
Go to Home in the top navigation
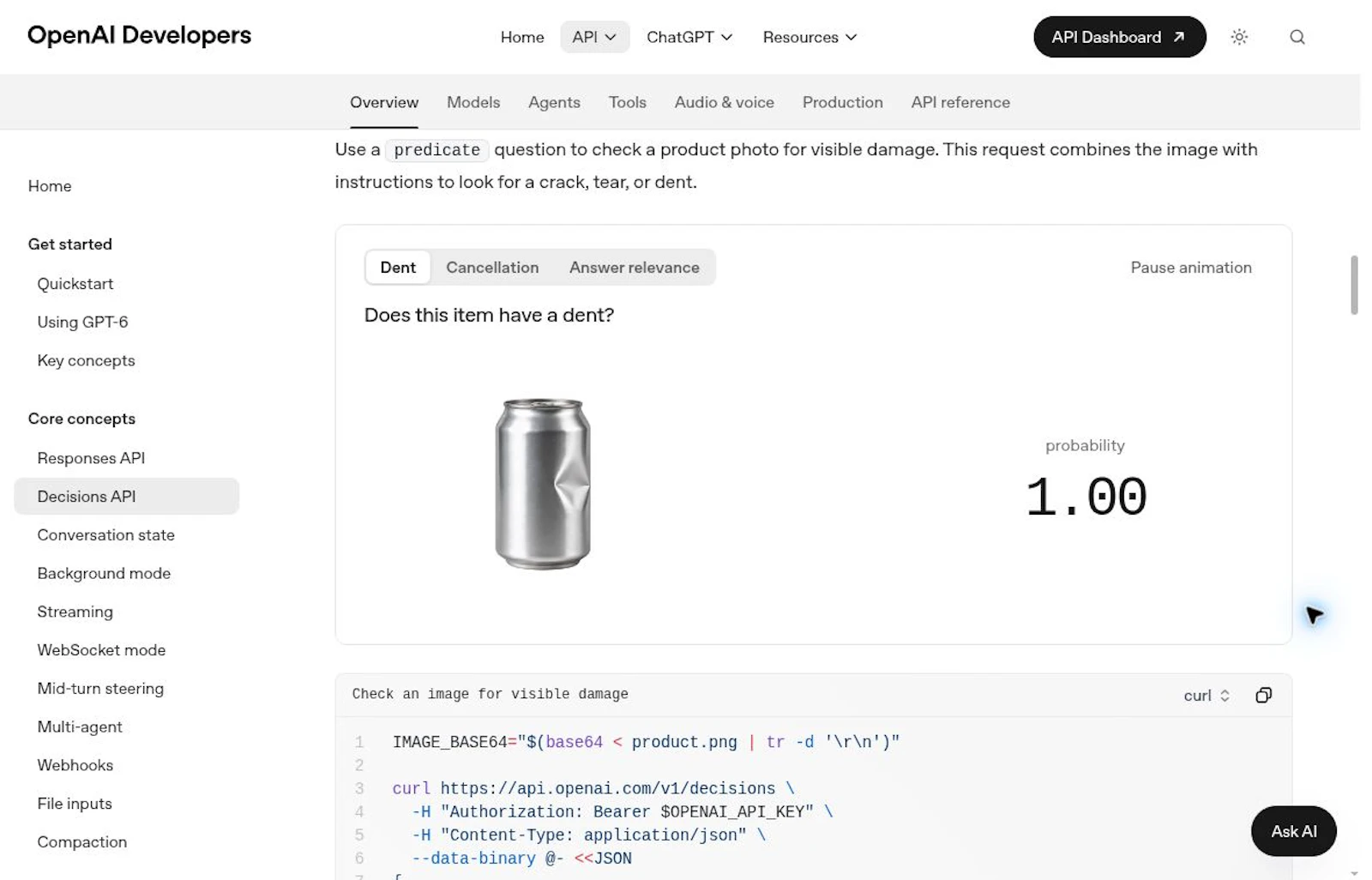pyautogui.click(x=522, y=37)
